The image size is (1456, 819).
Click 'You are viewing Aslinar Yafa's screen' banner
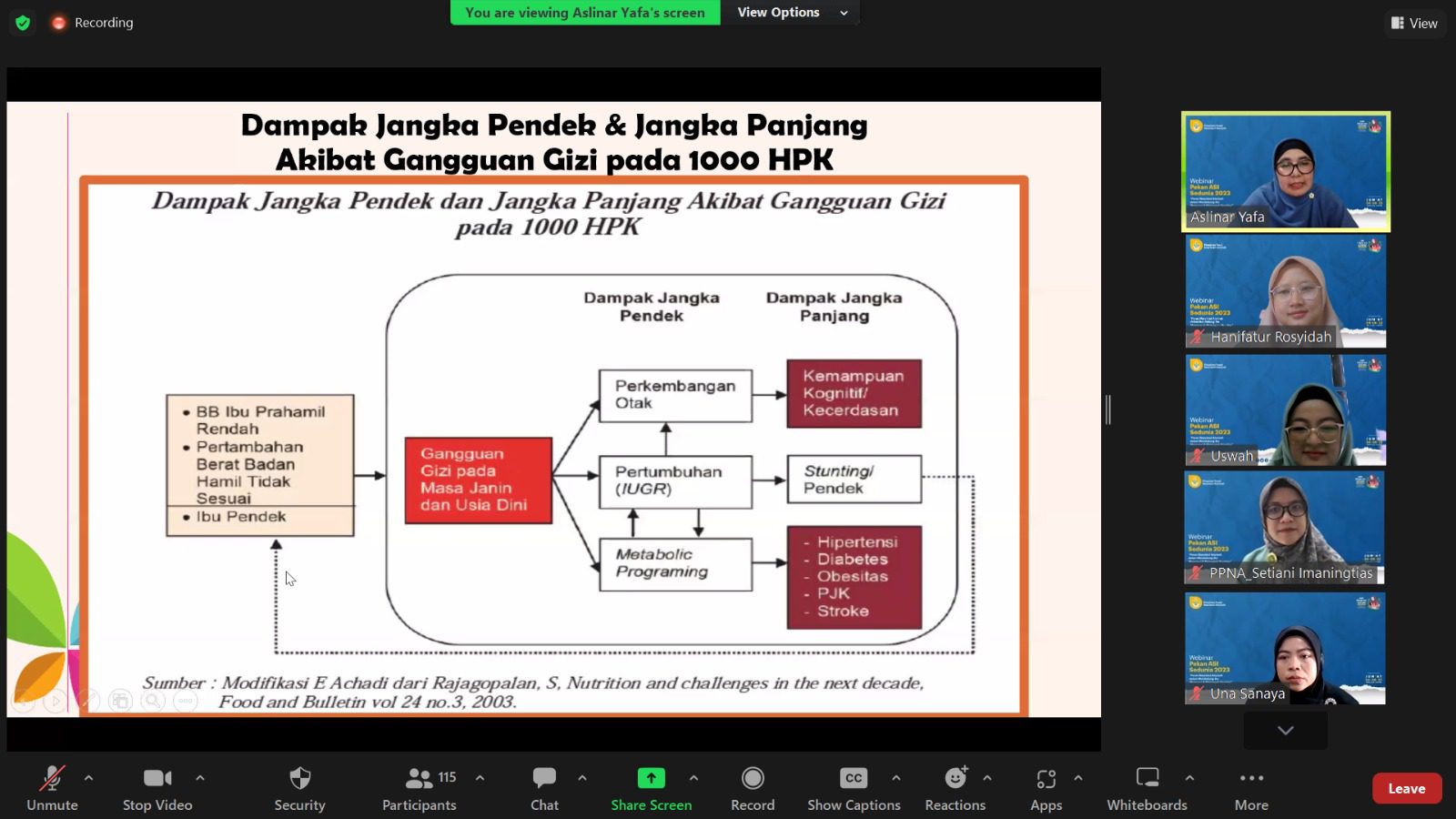coord(585,13)
